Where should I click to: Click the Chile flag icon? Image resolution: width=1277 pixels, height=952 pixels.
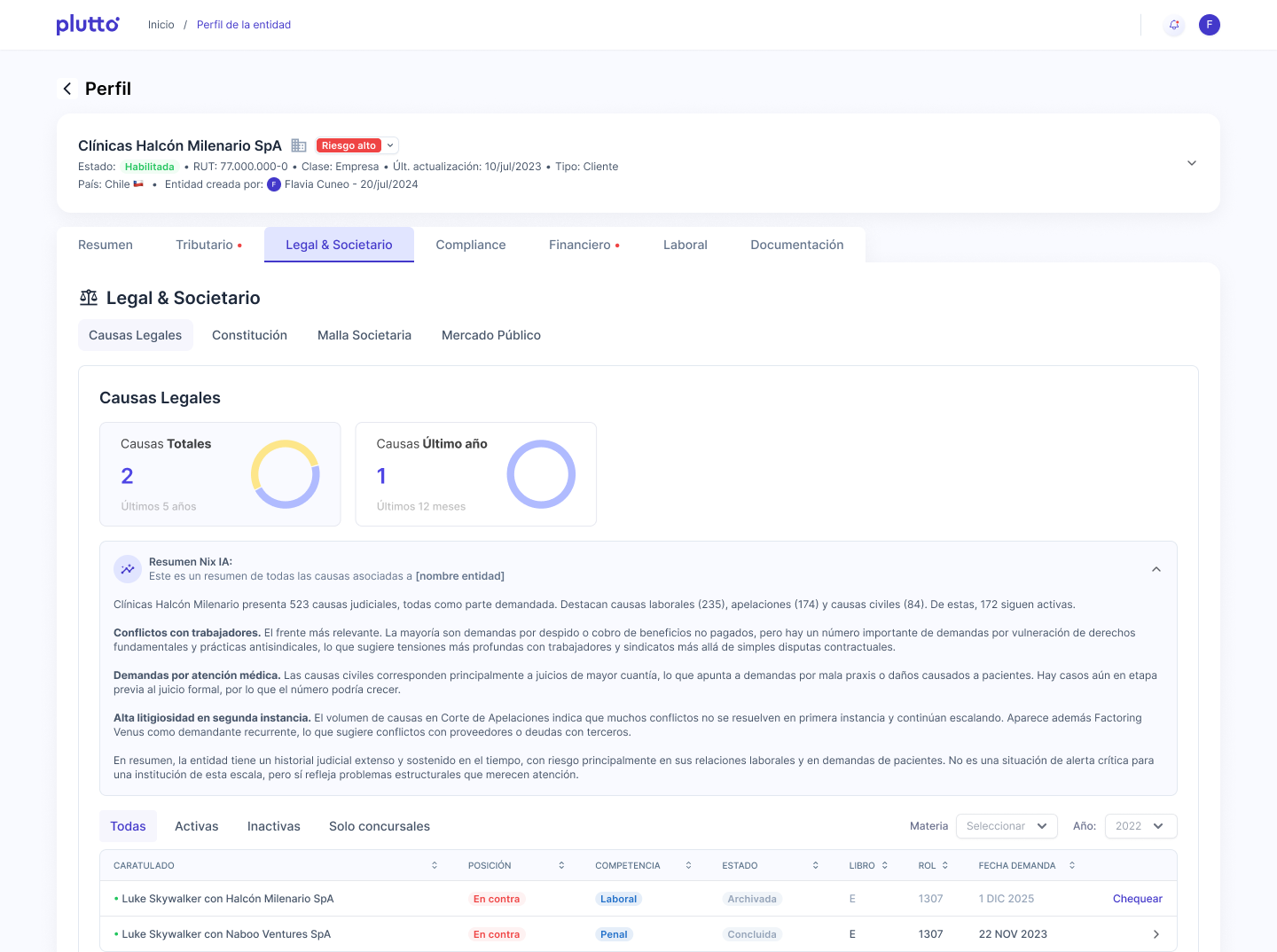(x=138, y=184)
